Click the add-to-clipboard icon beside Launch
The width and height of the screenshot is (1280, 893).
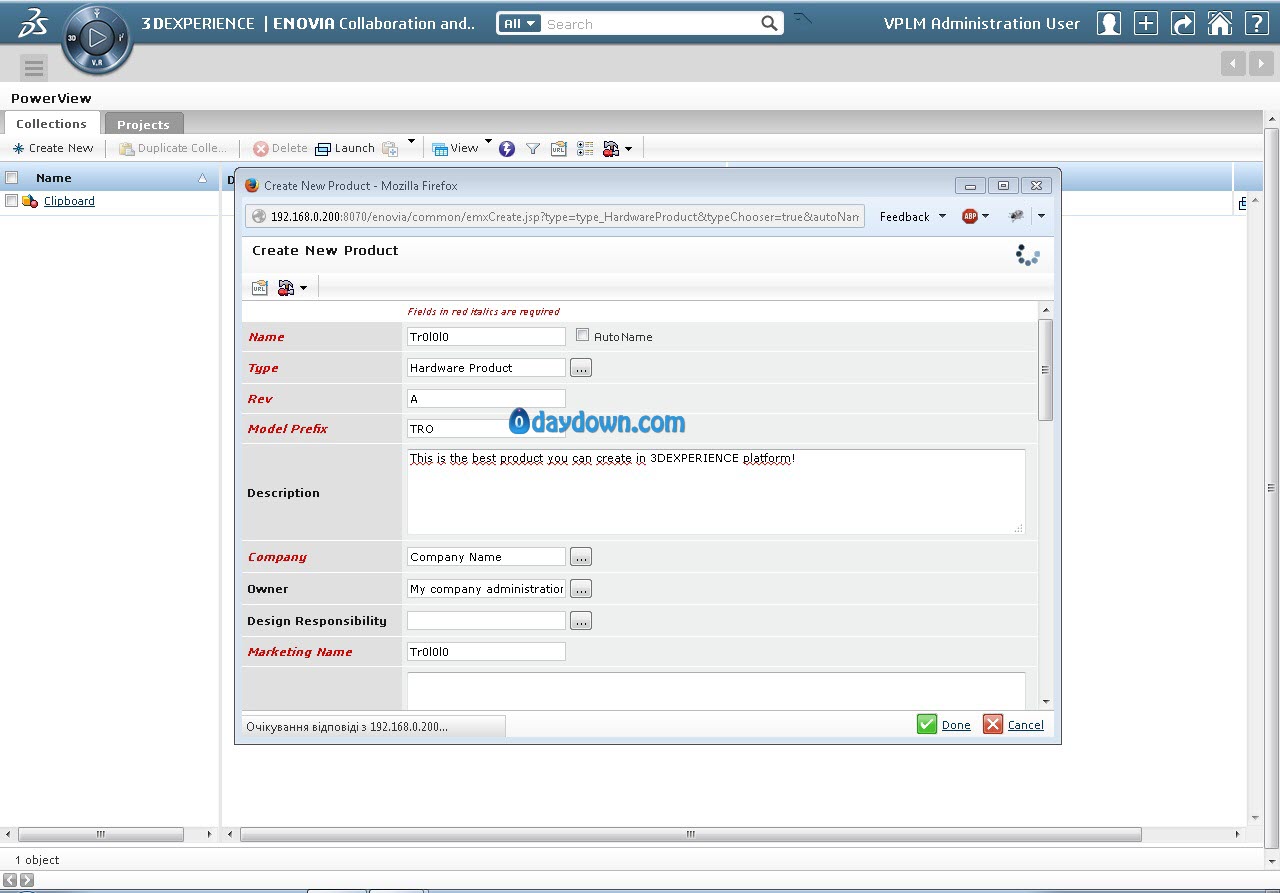(x=390, y=149)
